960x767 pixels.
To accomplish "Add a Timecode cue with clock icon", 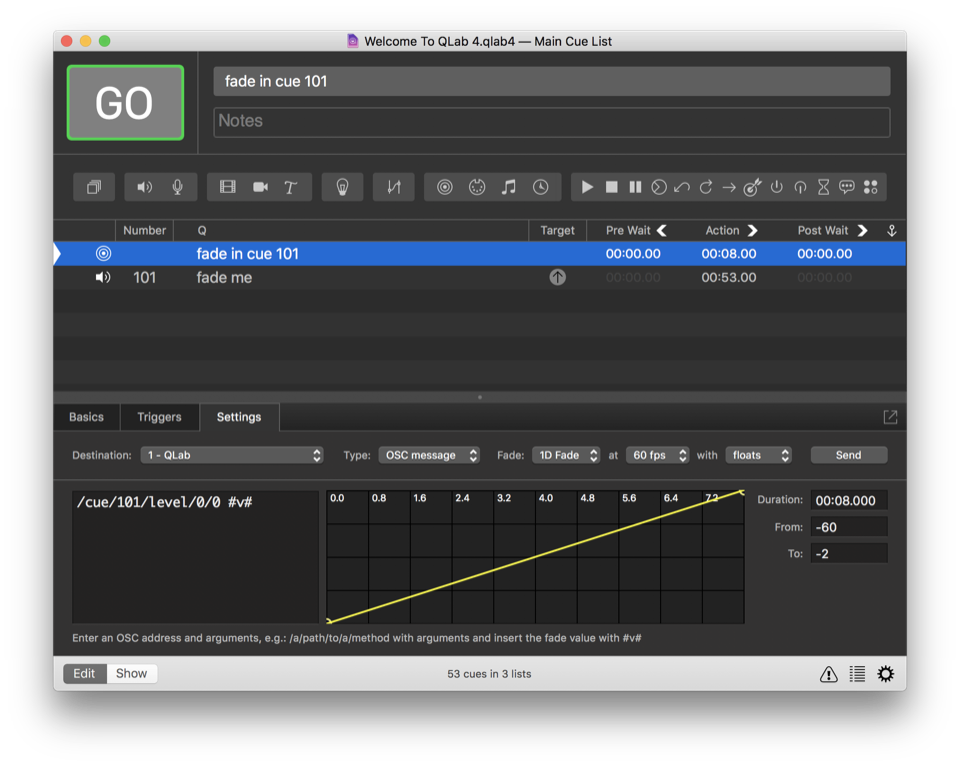I will tap(540, 187).
